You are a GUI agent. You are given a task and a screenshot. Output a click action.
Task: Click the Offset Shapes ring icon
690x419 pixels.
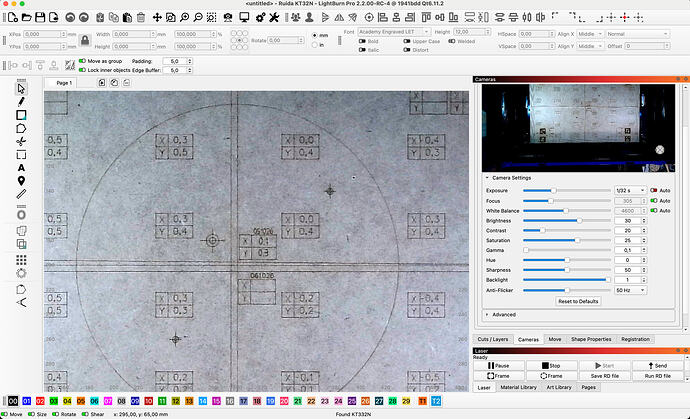pyautogui.click(x=21, y=215)
